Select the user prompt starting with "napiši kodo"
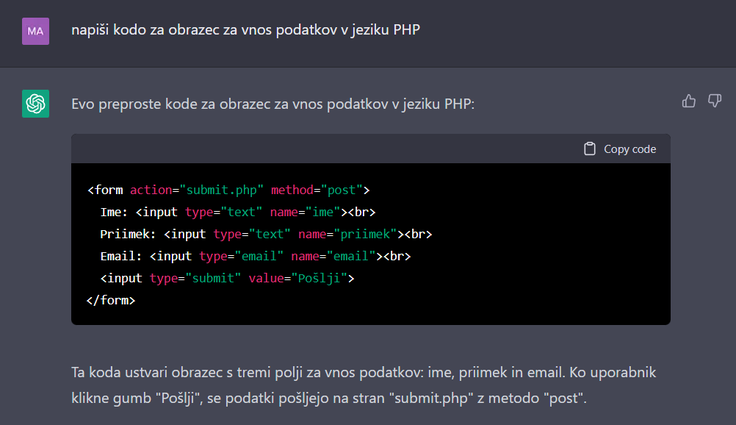736x425 pixels. [245, 30]
